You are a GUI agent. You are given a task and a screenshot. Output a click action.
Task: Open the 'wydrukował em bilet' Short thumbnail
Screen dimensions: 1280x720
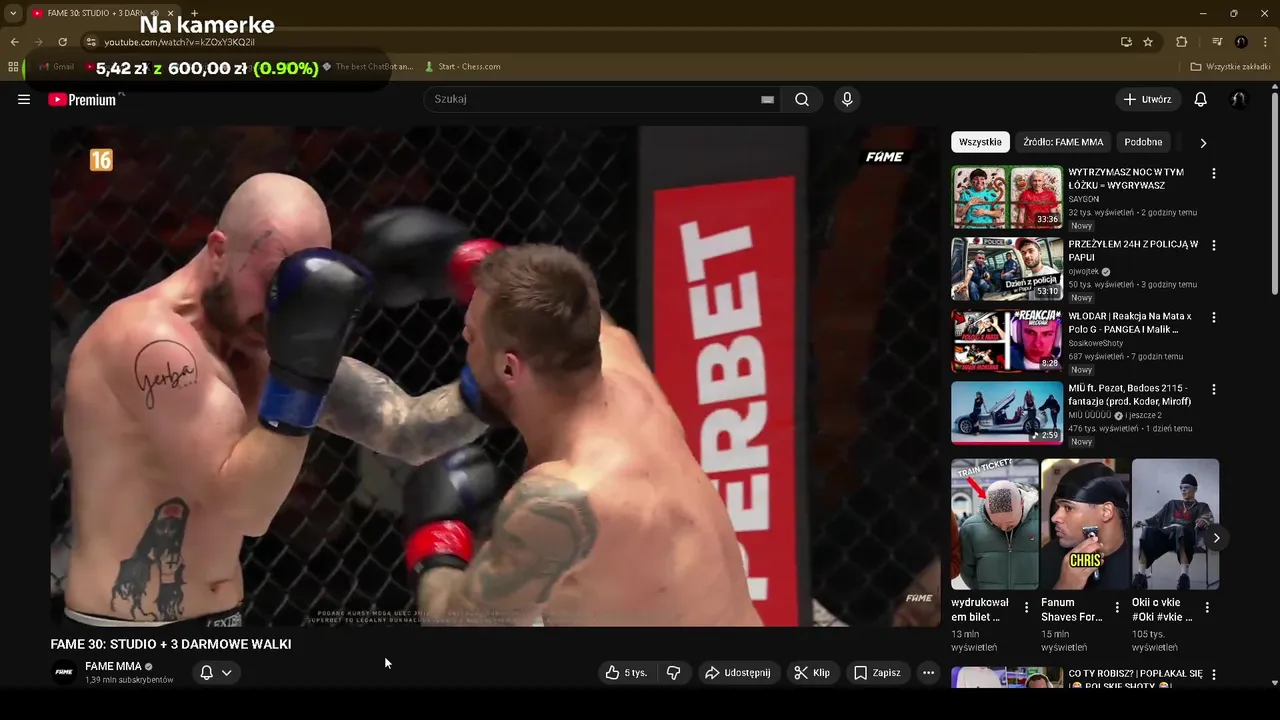[995, 524]
